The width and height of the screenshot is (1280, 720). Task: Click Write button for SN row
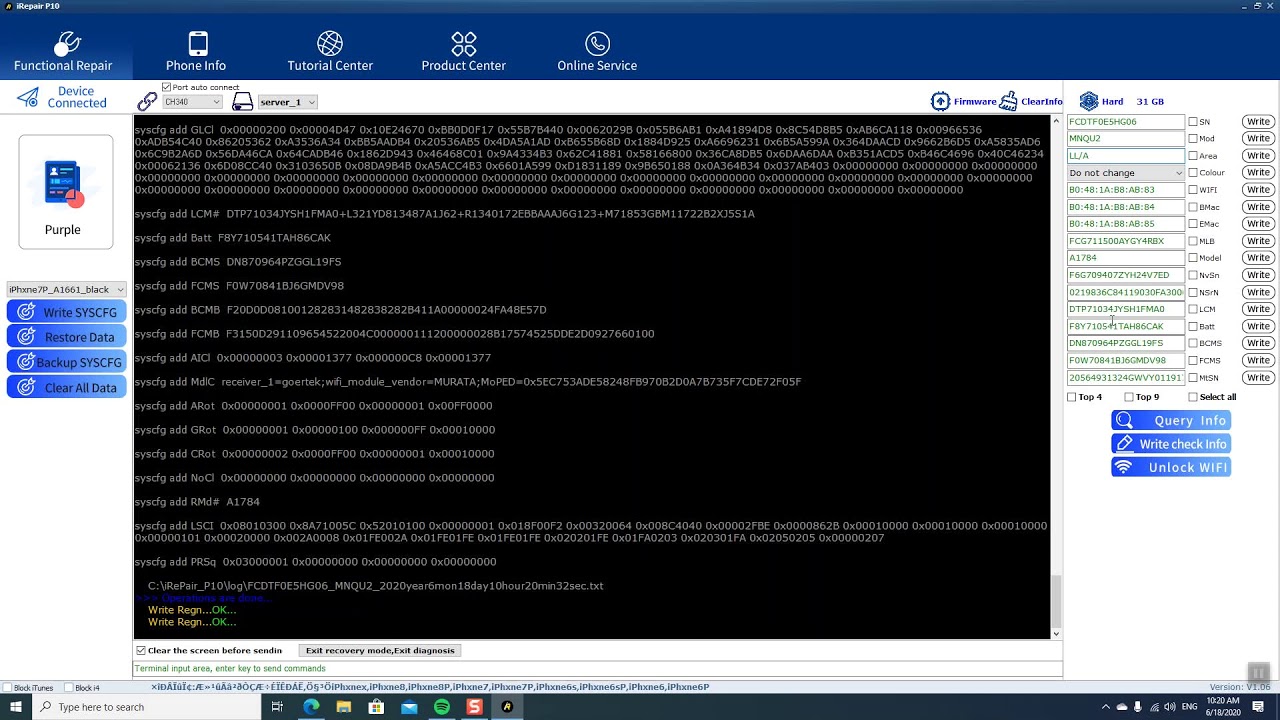1258,122
